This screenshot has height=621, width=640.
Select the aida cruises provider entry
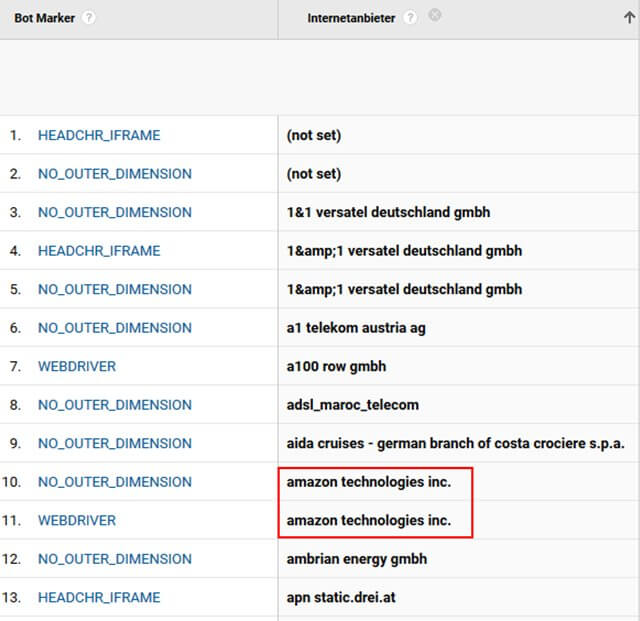[455, 443]
